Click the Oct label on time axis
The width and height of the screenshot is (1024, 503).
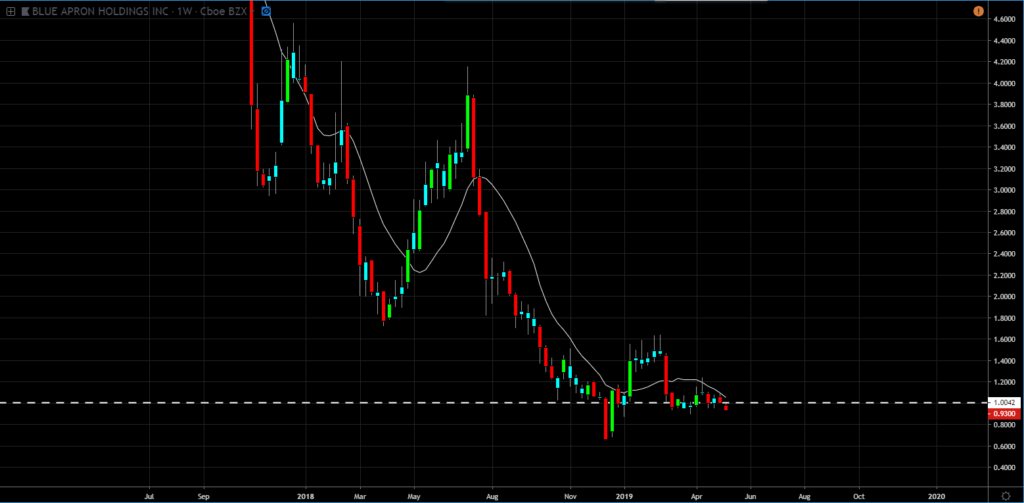pos(859,496)
